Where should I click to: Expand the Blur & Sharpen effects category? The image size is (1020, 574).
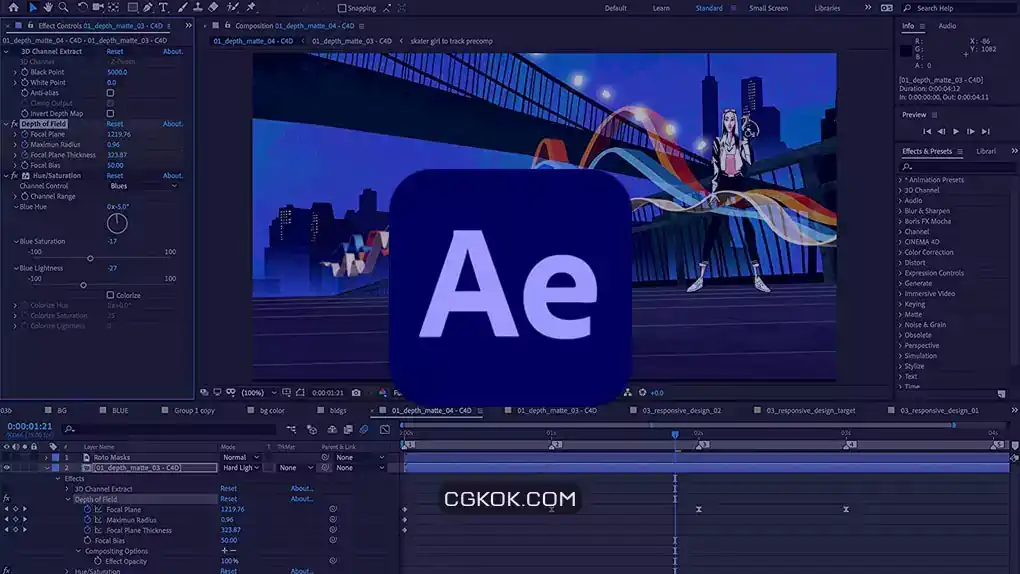click(926, 211)
